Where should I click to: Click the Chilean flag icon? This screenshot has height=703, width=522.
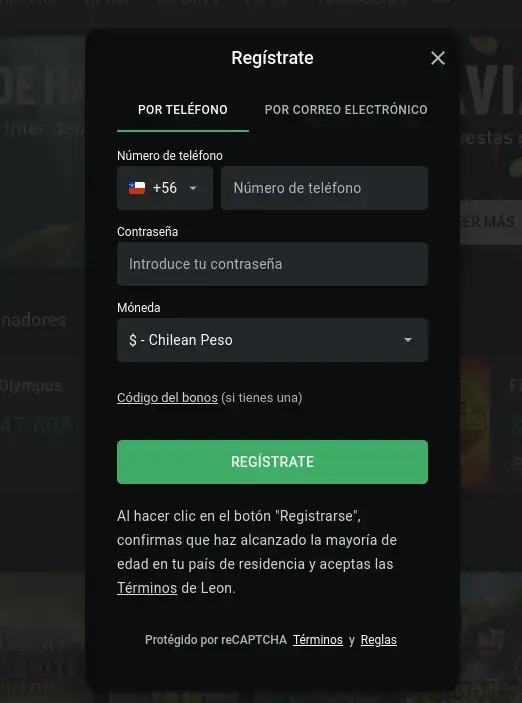pyautogui.click(x=137, y=188)
